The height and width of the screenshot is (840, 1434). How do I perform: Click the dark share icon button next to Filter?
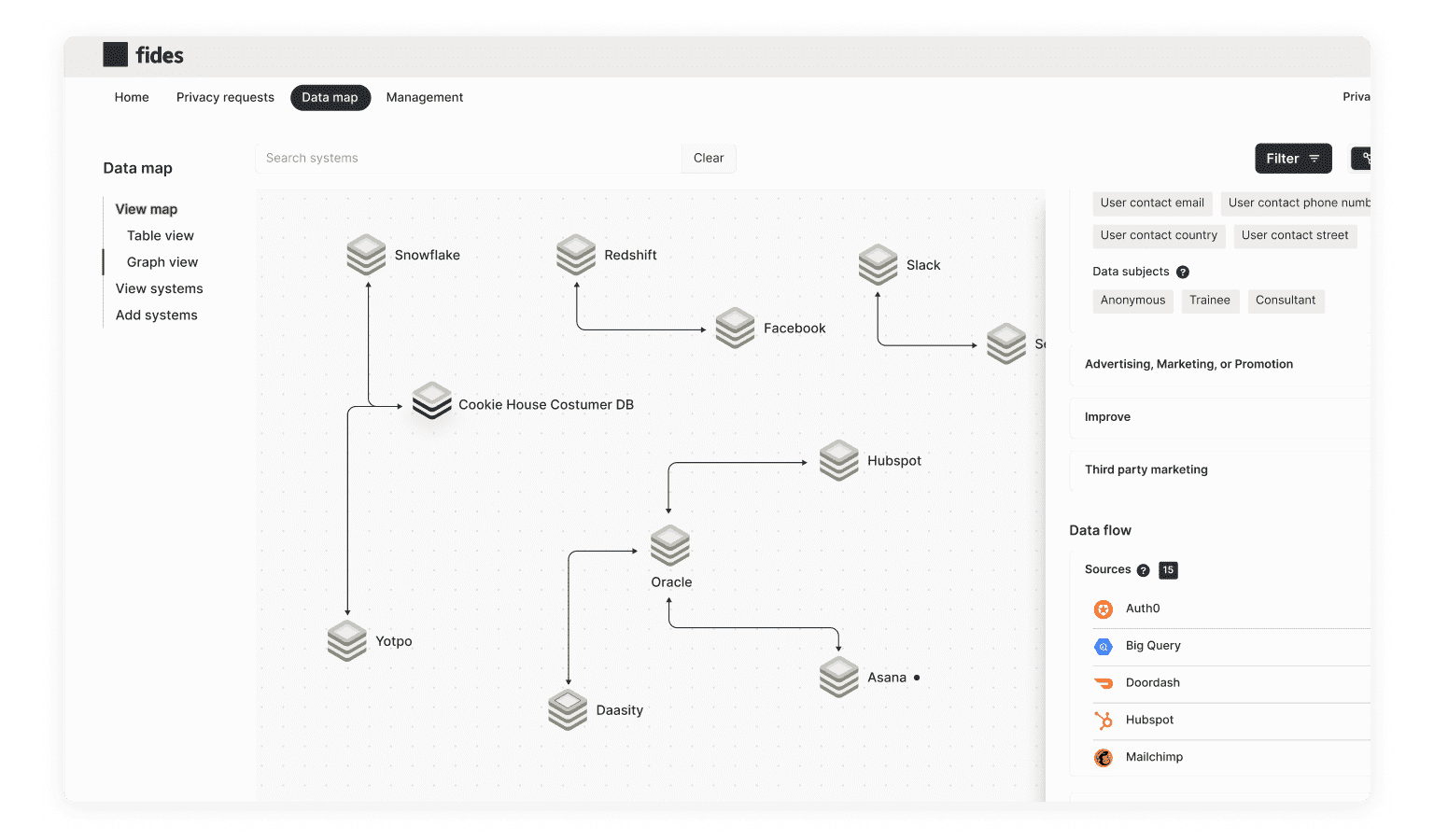tap(1361, 159)
